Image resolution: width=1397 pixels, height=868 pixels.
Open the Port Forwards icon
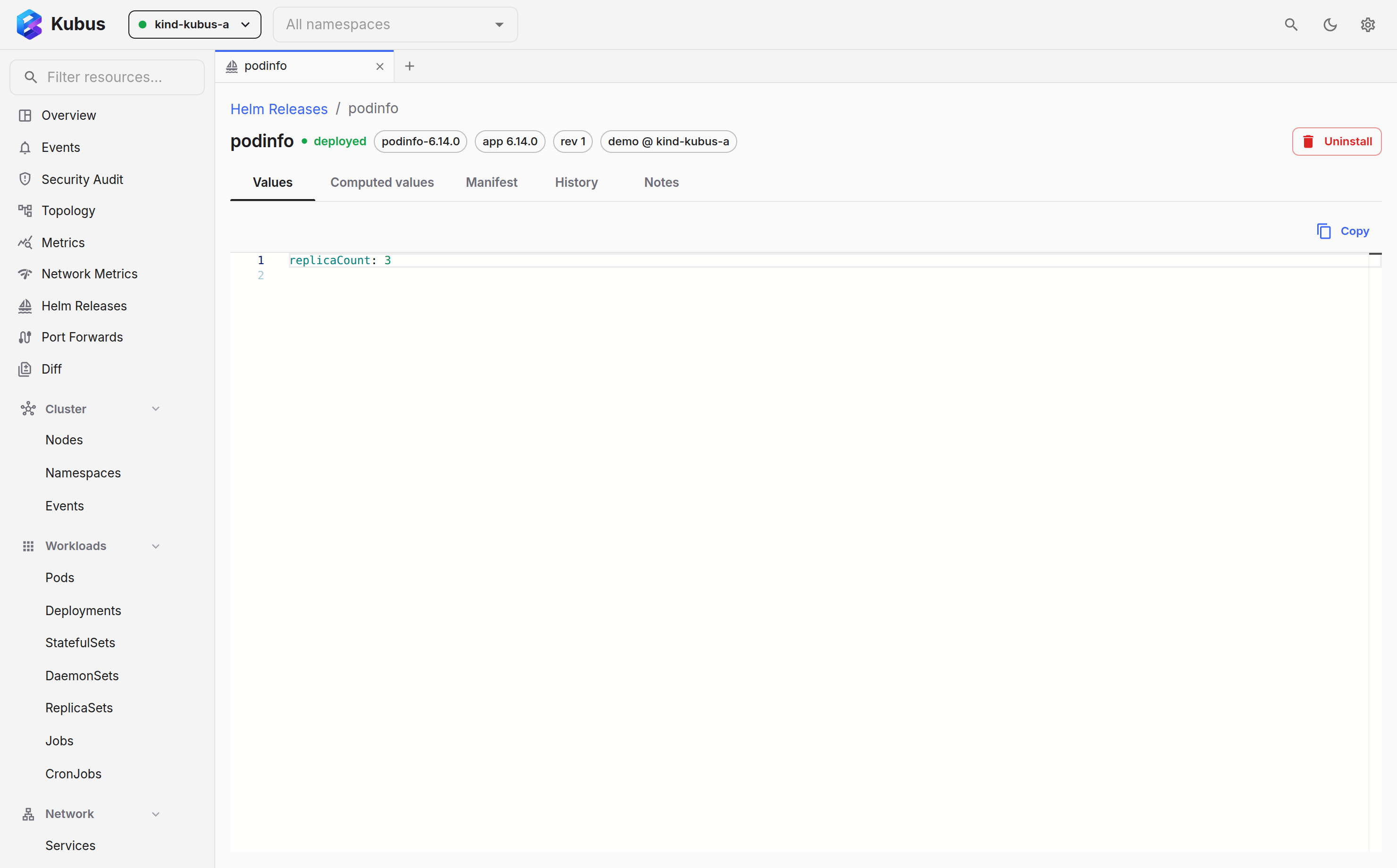tap(25, 337)
